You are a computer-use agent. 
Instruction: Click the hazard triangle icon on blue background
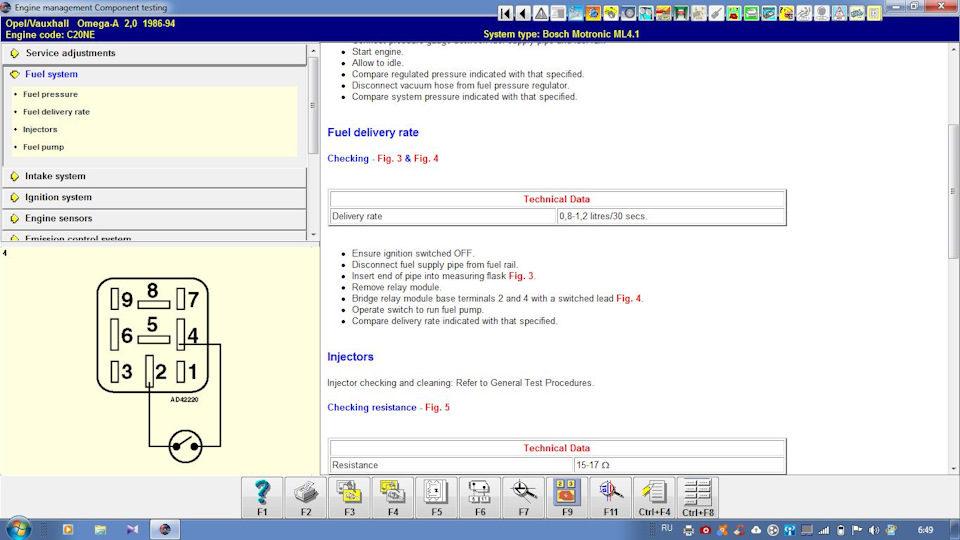click(839, 13)
